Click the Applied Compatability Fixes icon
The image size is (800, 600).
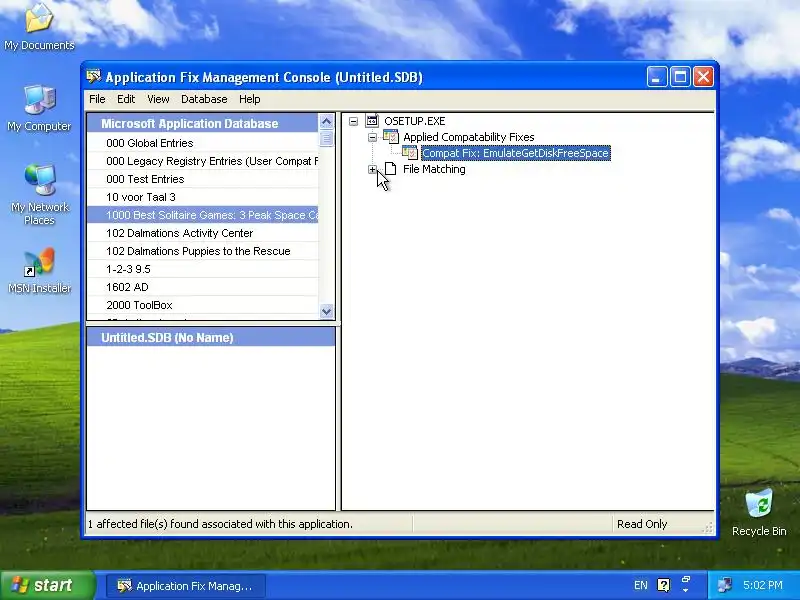[391, 137]
